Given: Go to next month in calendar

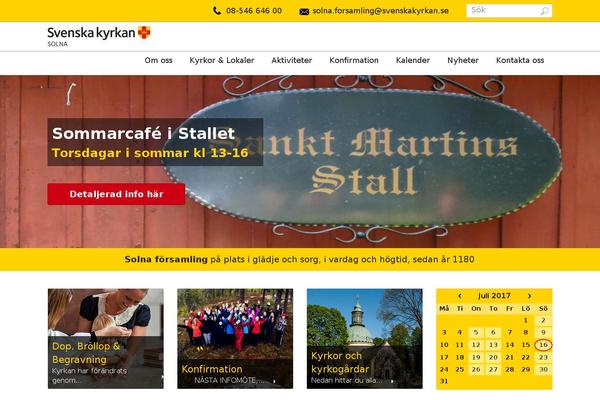Looking at the screenshot, I should [x=529, y=296].
